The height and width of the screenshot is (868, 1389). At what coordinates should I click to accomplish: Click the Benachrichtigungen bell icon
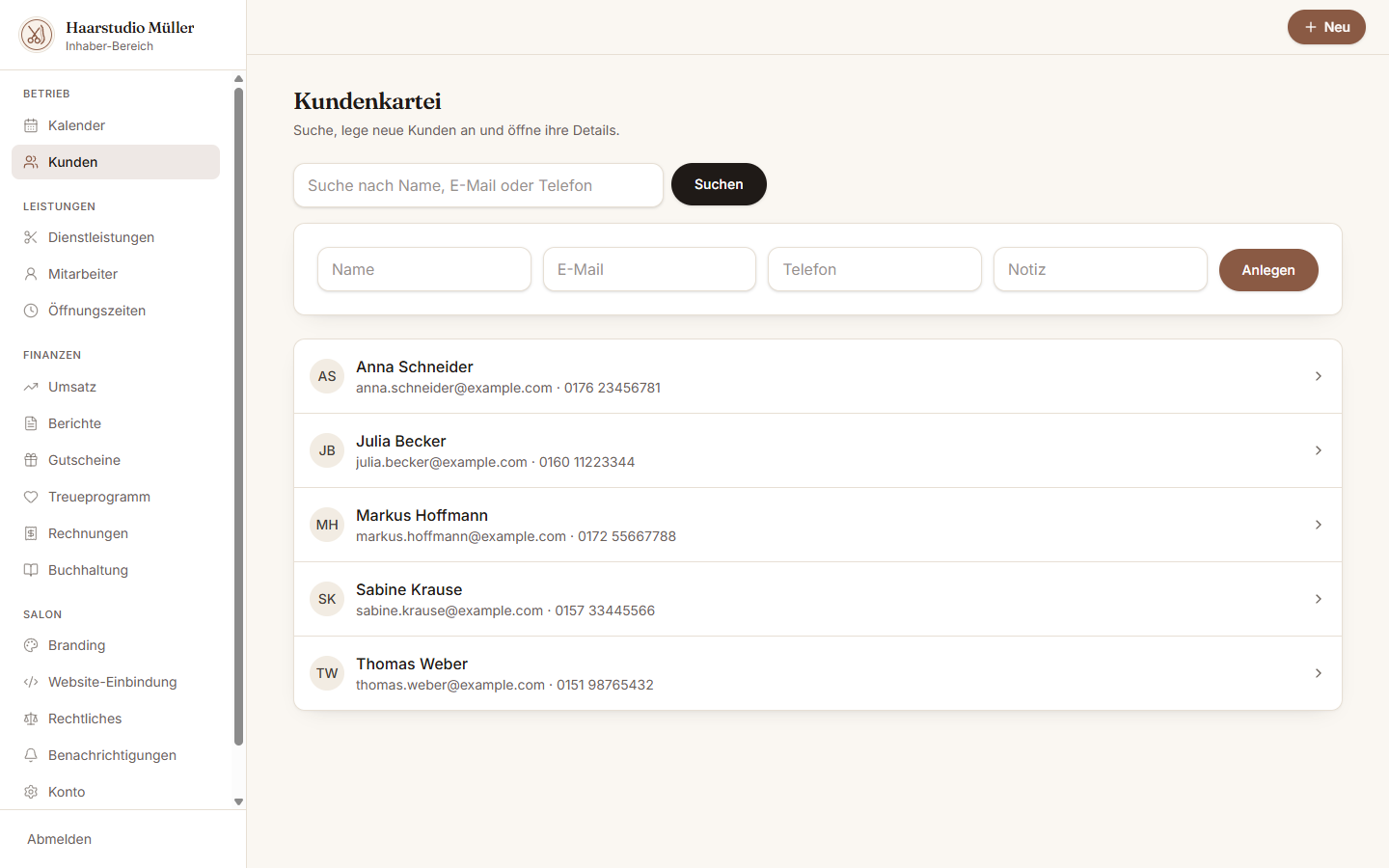pyautogui.click(x=31, y=755)
